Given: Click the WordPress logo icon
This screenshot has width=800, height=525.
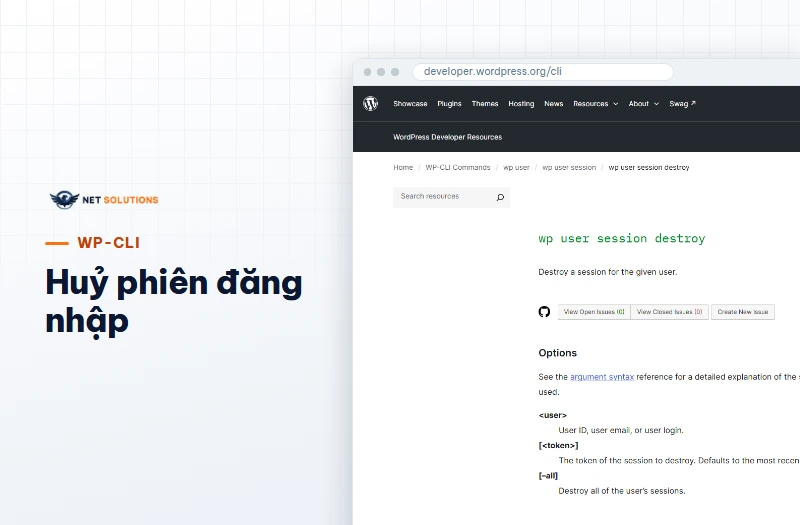Looking at the screenshot, I should pyautogui.click(x=370, y=104).
